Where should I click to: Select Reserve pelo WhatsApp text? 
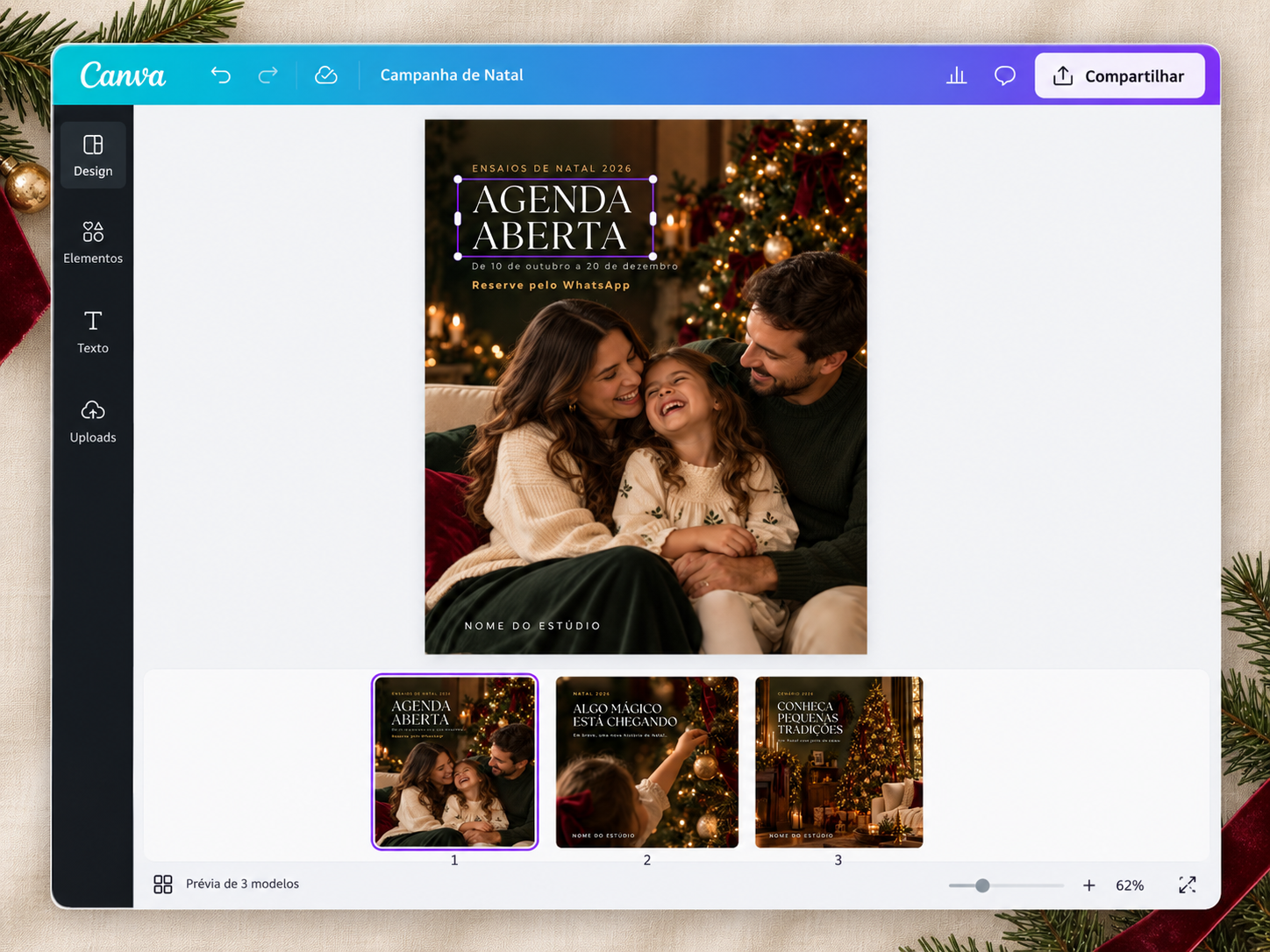pyautogui.click(x=551, y=285)
